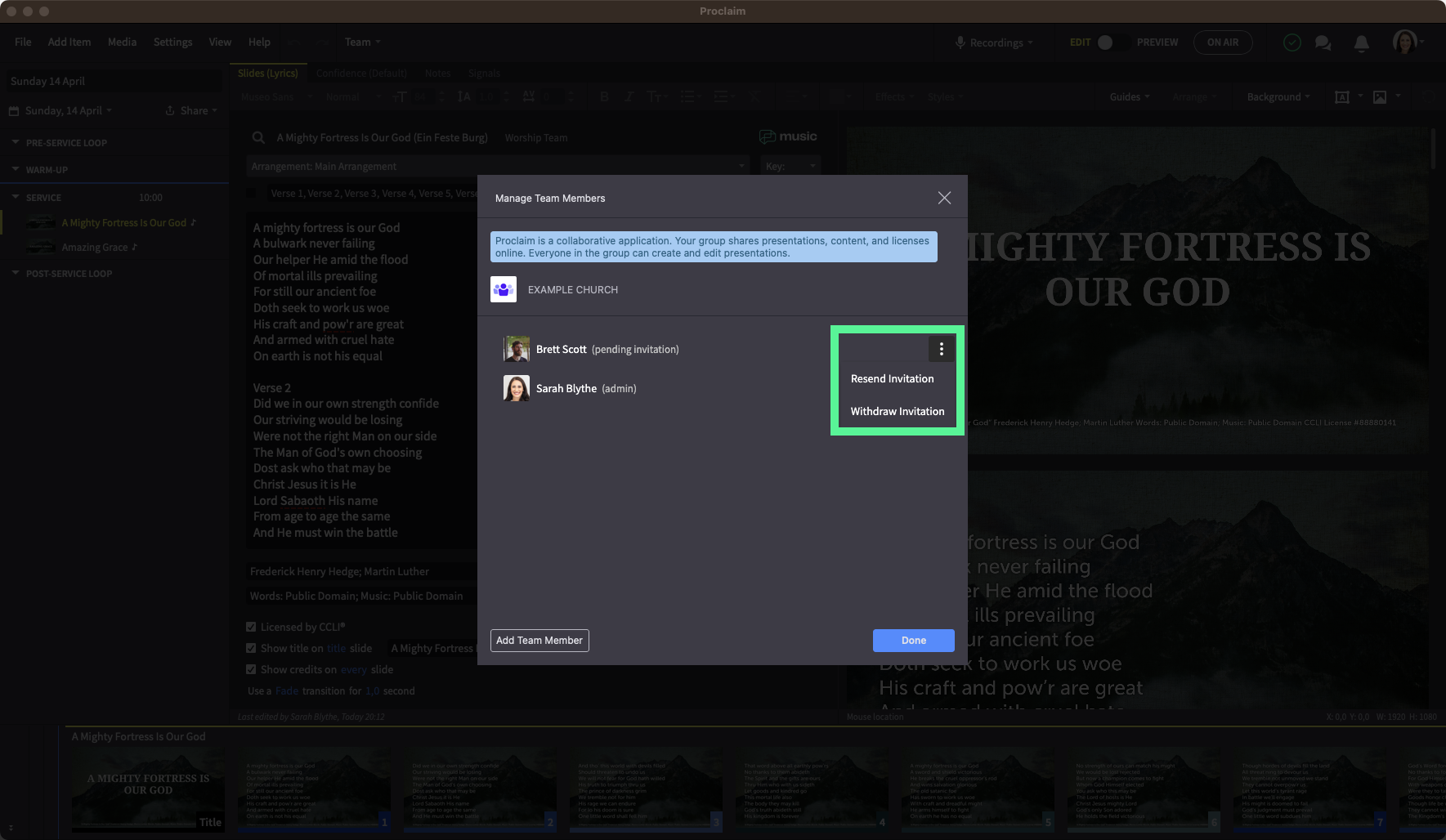Click the 'every' link in Show credits
This screenshot has width=1446, height=840.
coord(353,669)
